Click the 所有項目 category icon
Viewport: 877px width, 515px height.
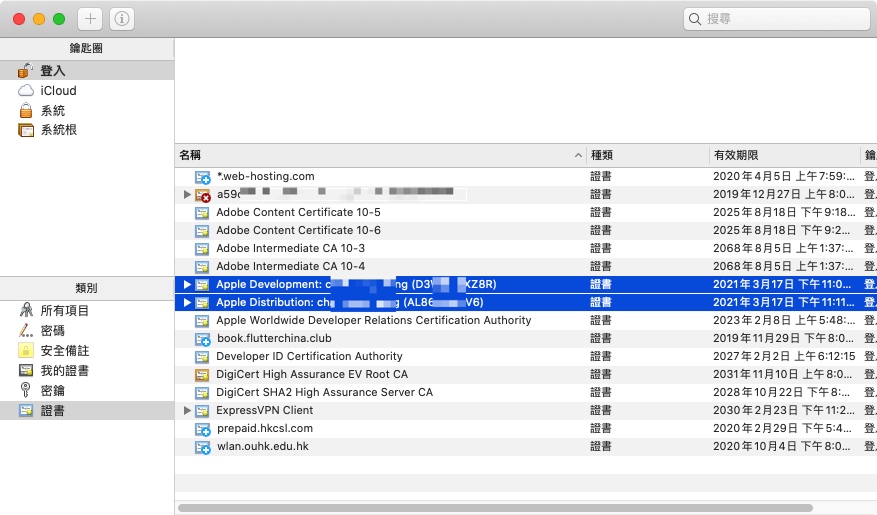pyautogui.click(x=26, y=310)
